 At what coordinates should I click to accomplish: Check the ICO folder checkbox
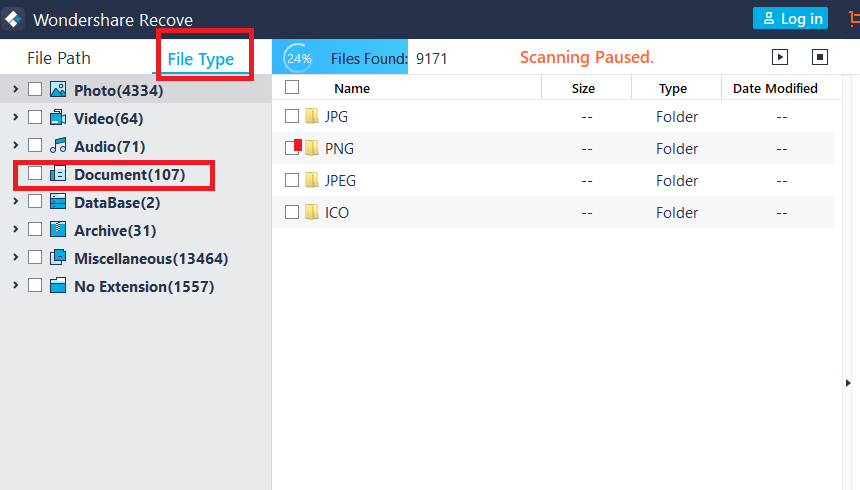coord(292,212)
